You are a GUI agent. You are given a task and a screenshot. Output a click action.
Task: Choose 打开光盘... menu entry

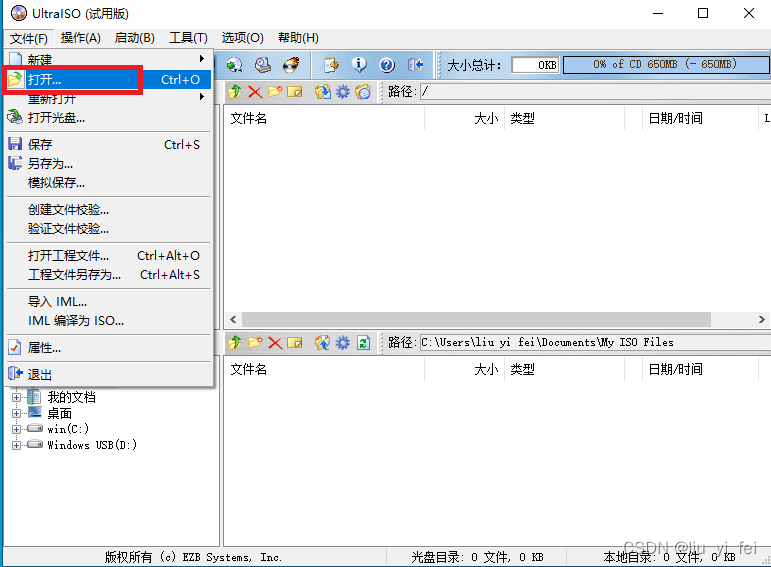[x=109, y=118]
